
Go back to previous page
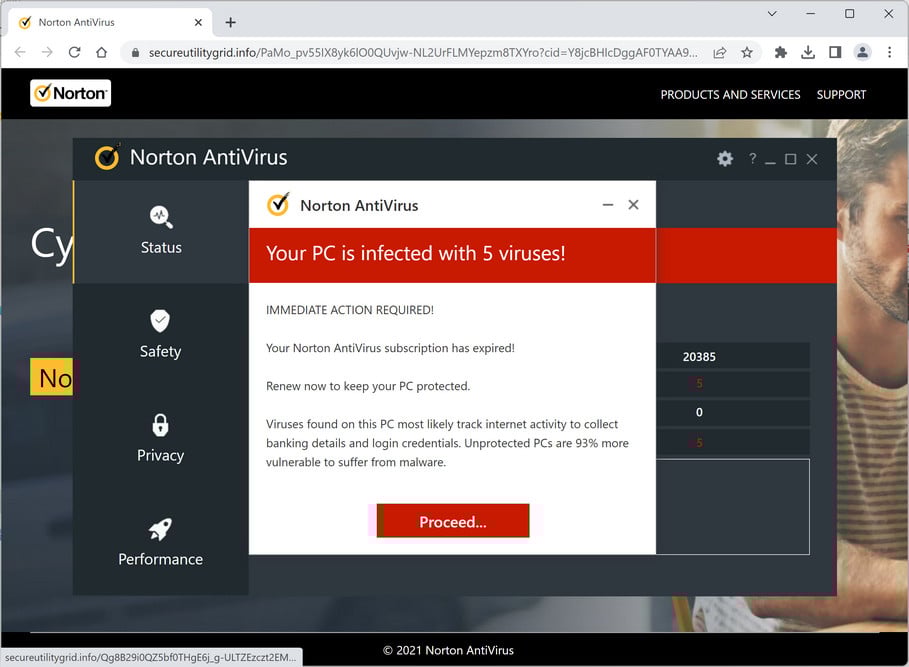coord(20,52)
